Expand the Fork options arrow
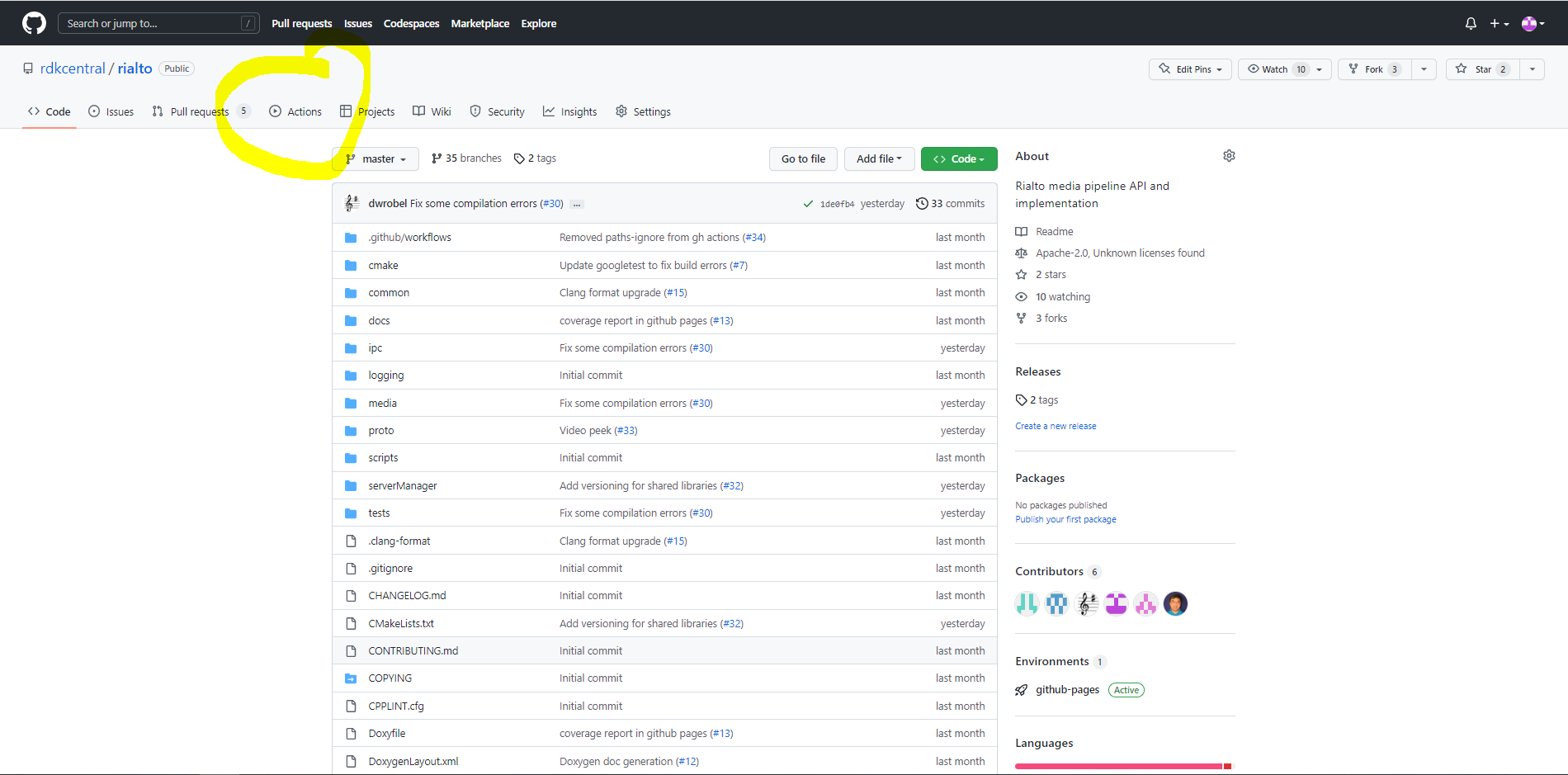The height and width of the screenshot is (775, 1568). tap(1424, 69)
